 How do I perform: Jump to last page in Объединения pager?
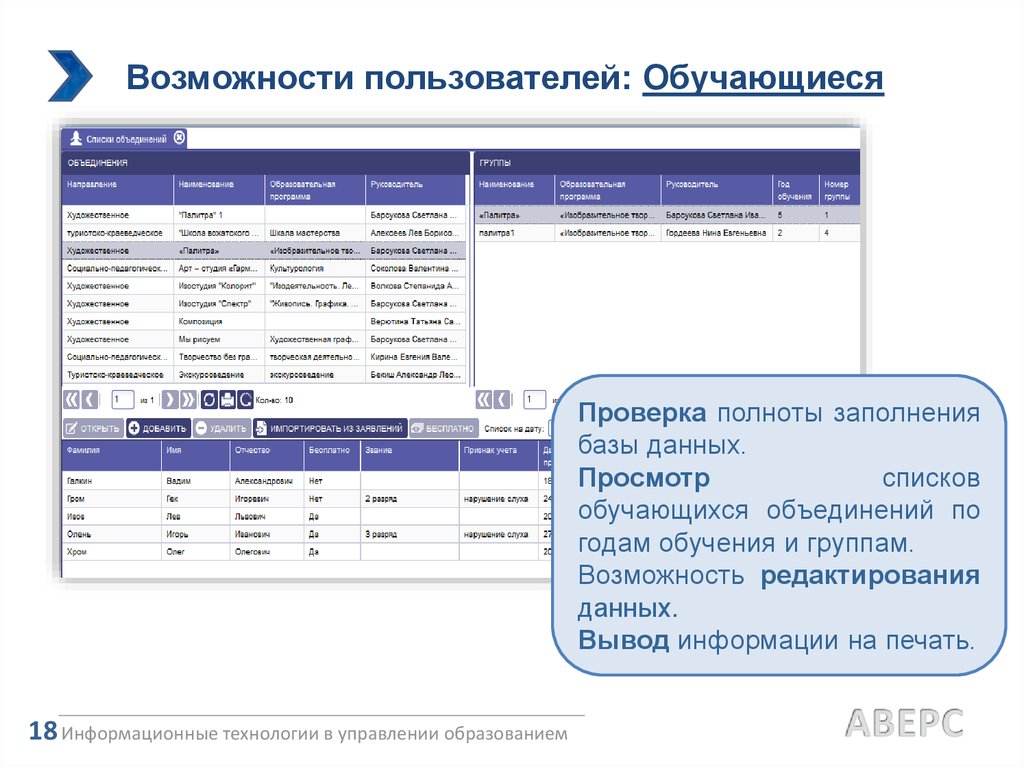tap(187, 400)
